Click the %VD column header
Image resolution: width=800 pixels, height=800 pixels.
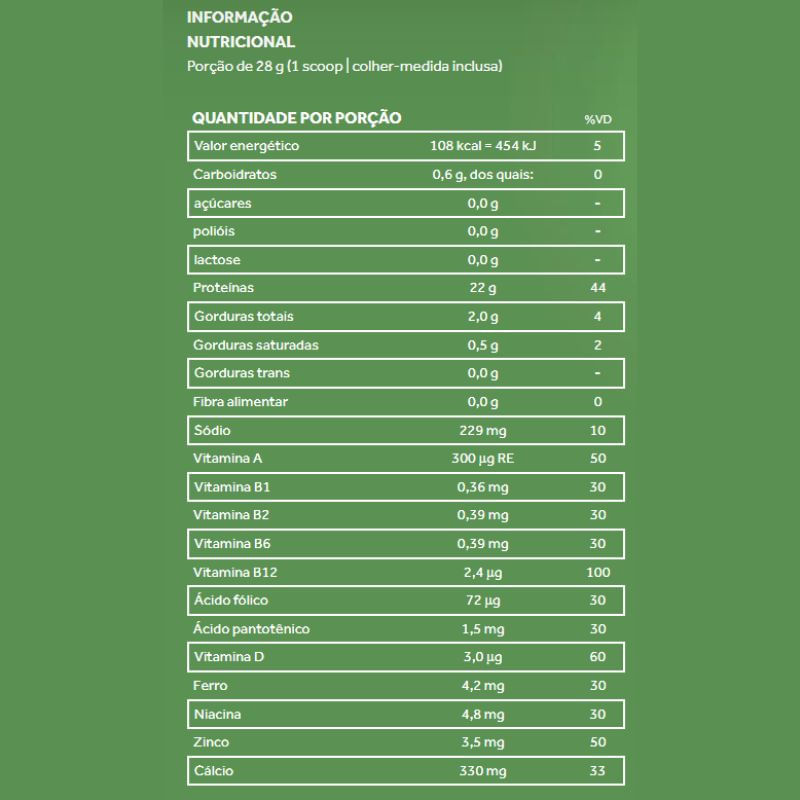pos(597,120)
